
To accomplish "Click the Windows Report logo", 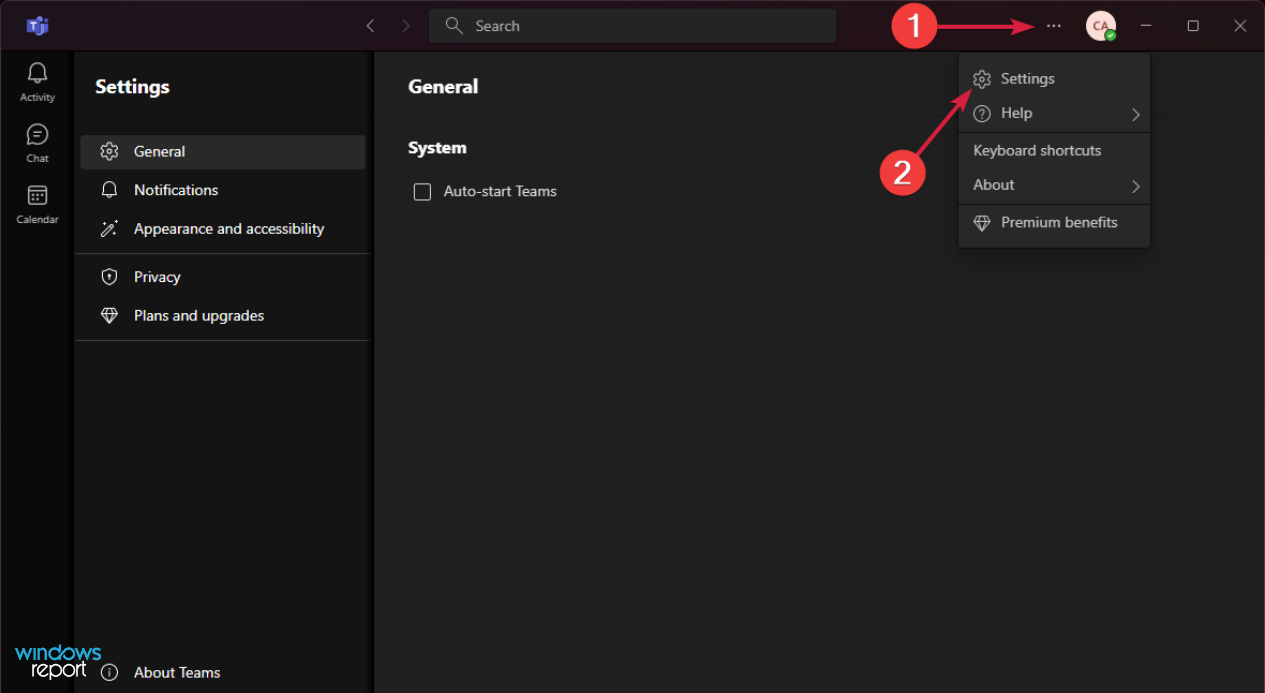I will (x=57, y=660).
